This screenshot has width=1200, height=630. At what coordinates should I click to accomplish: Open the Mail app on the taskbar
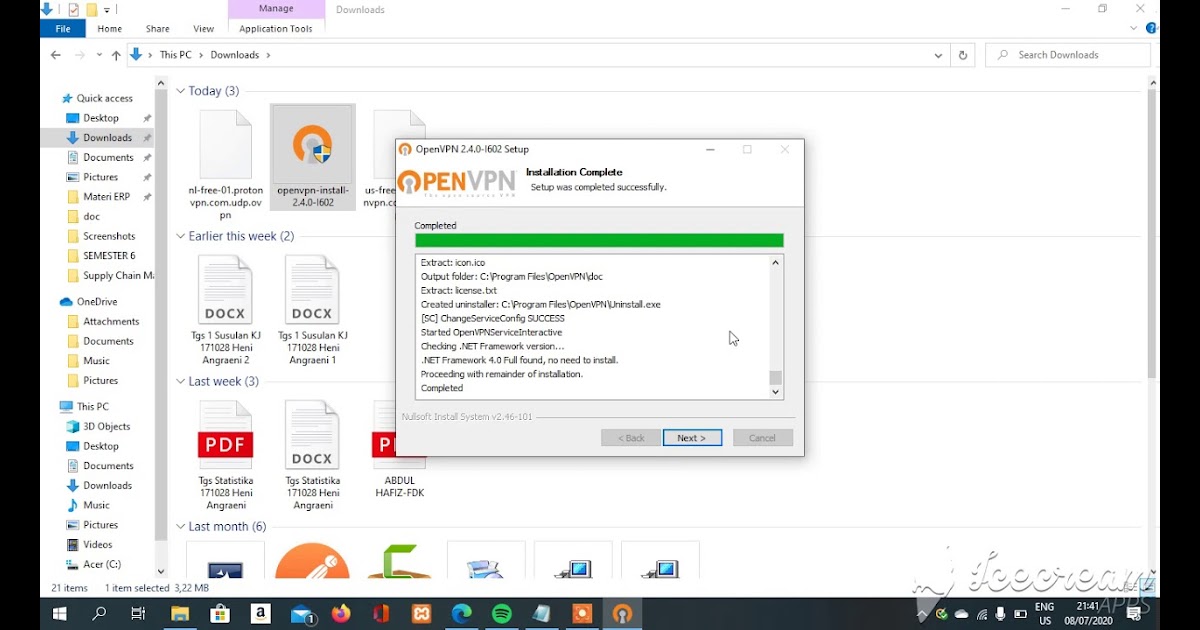(301, 614)
